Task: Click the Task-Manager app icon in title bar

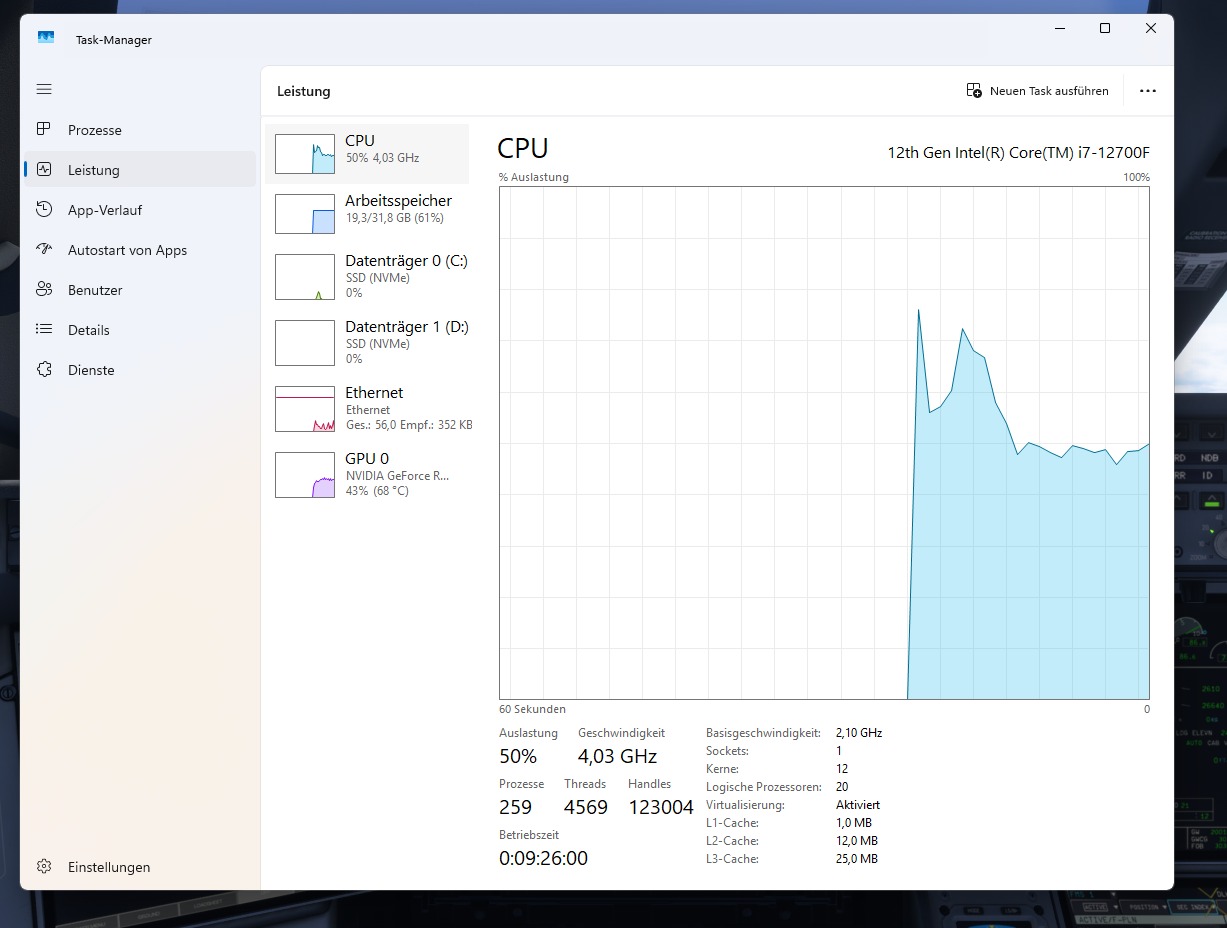Action: tap(46, 38)
